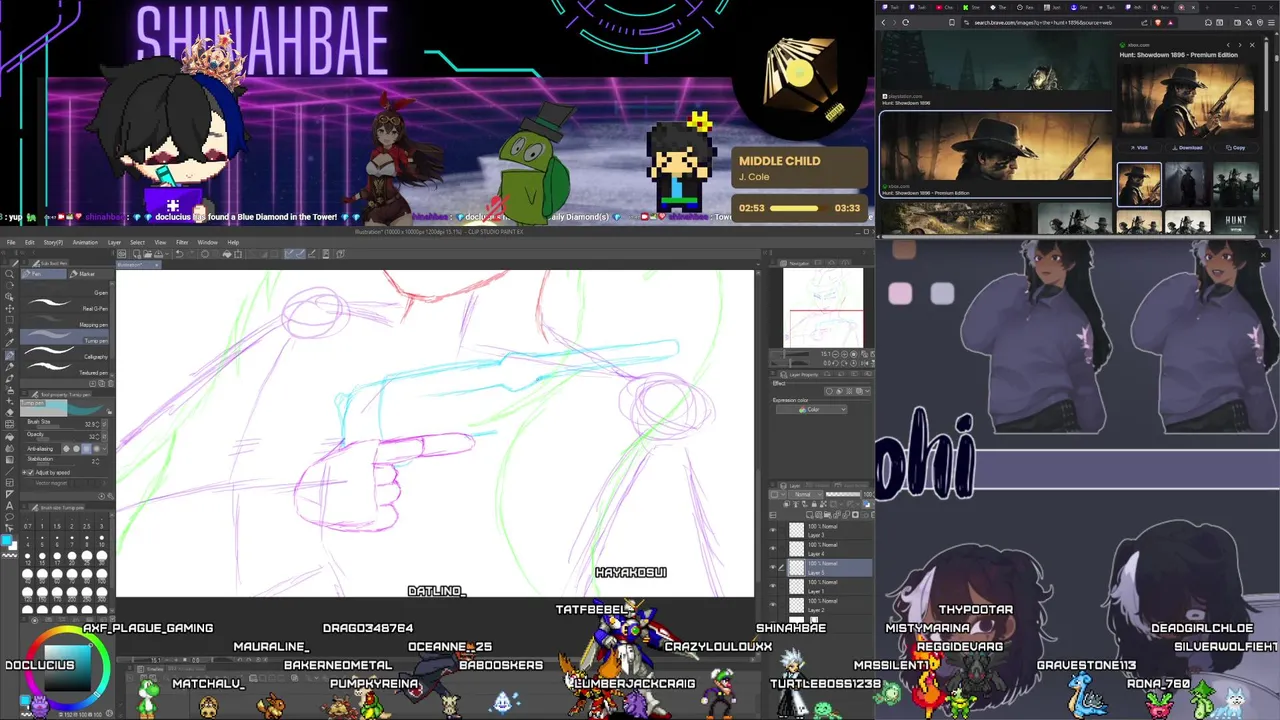Click the New canvas icon in command bar
1280x720 pixels.
(137, 254)
